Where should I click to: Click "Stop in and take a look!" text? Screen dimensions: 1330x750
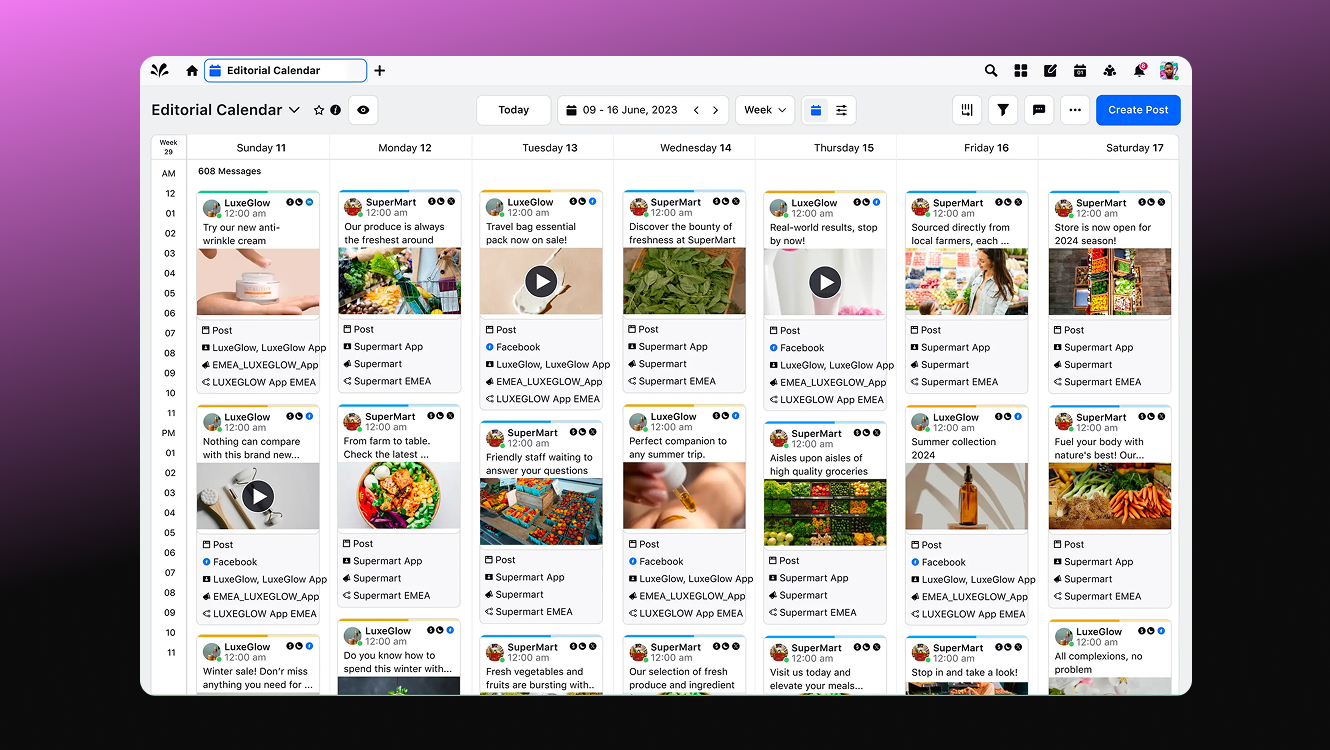pyautogui.click(x=964, y=673)
